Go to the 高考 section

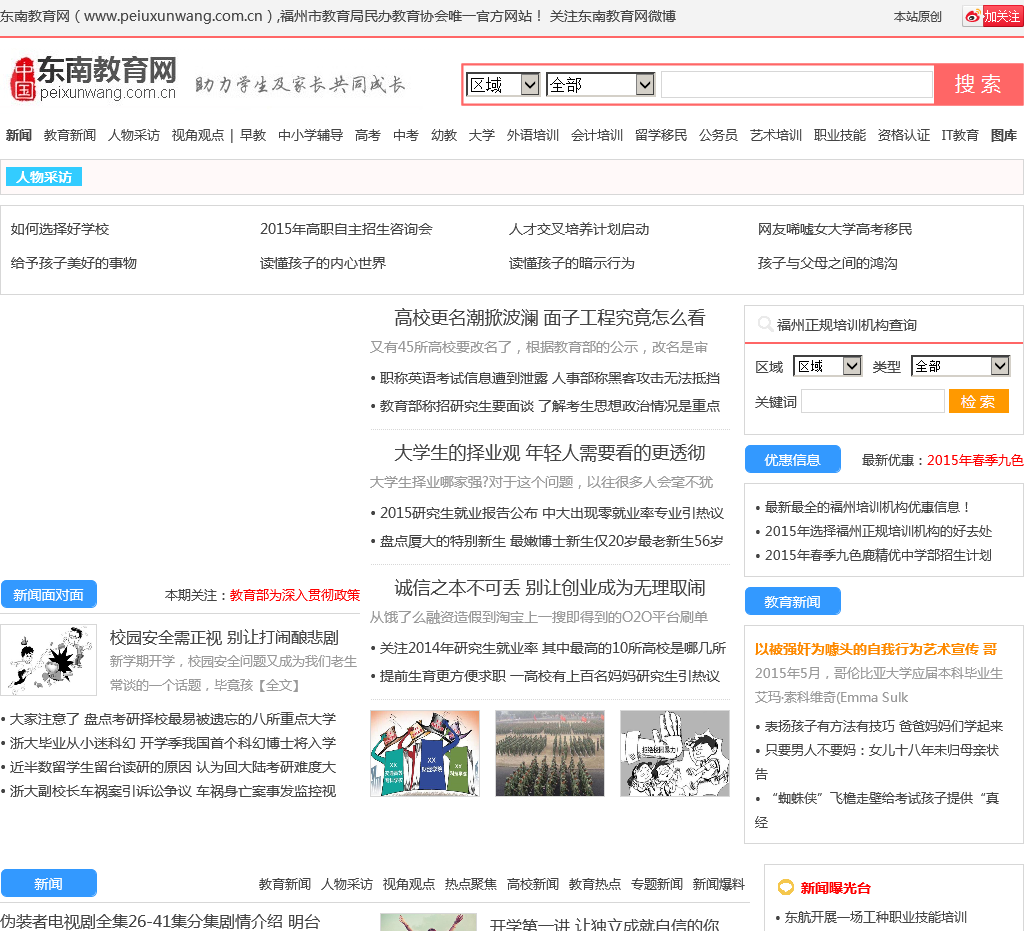point(368,135)
